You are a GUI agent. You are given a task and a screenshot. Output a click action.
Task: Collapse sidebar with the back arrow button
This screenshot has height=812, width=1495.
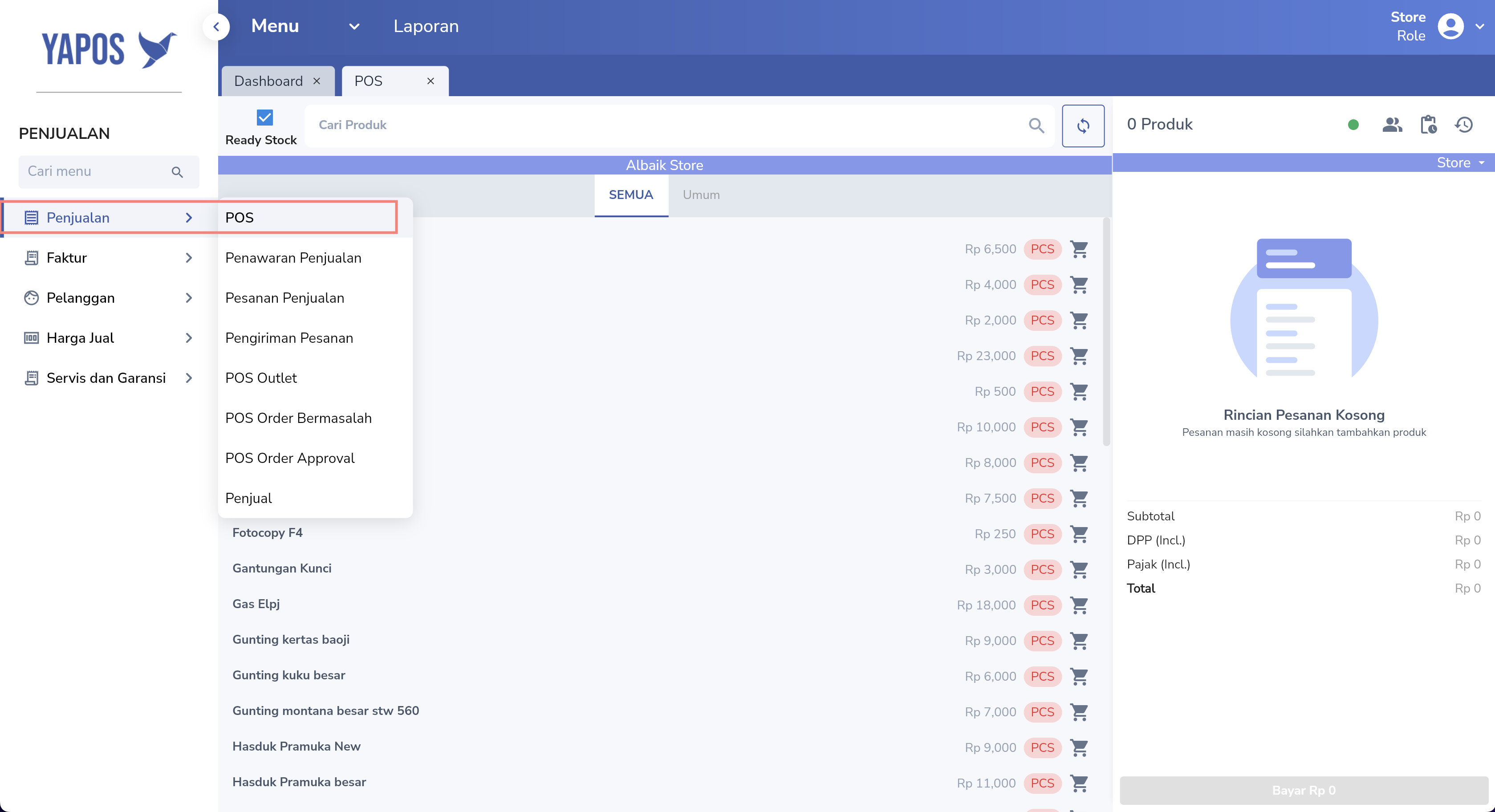tap(216, 27)
